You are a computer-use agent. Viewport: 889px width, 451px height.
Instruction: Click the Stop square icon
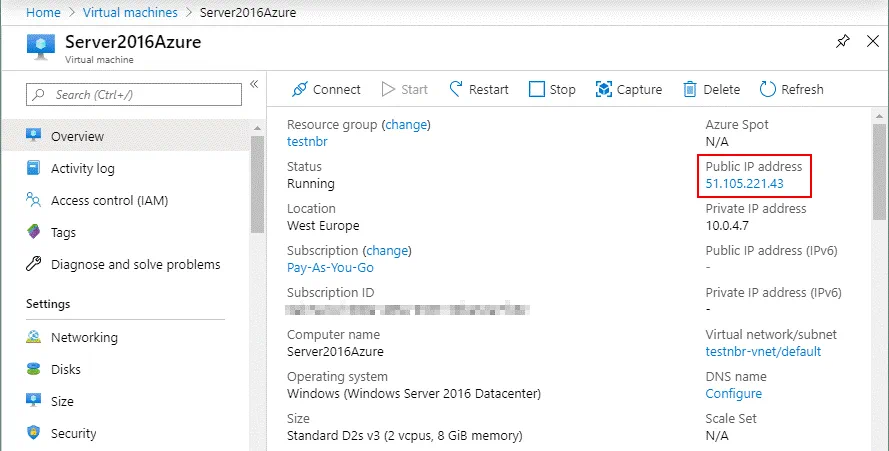(536, 90)
